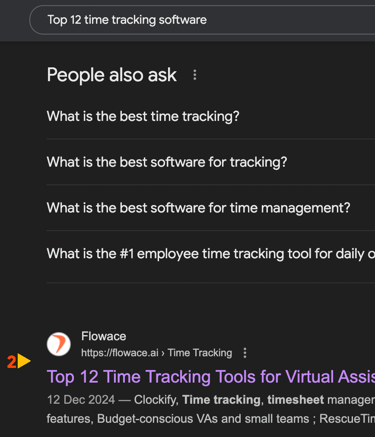Expand the time management software question
This screenshot has width=375, height=437.
click(x=211, y=208)
